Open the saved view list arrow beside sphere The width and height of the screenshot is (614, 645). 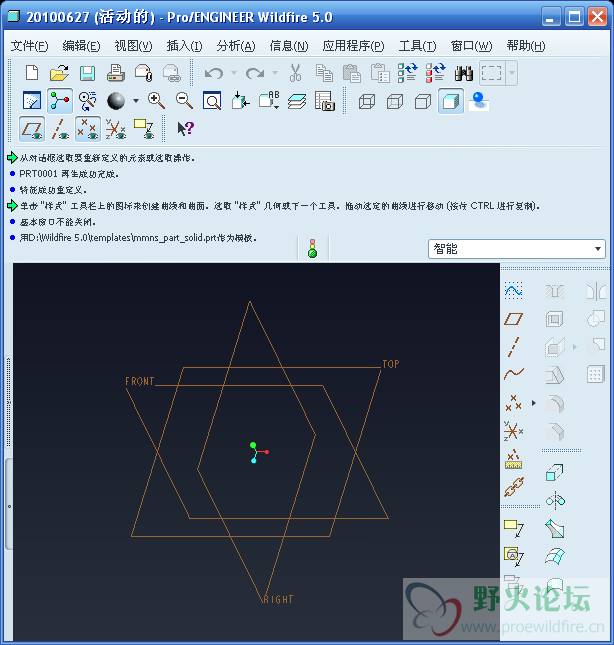(136, 101)
